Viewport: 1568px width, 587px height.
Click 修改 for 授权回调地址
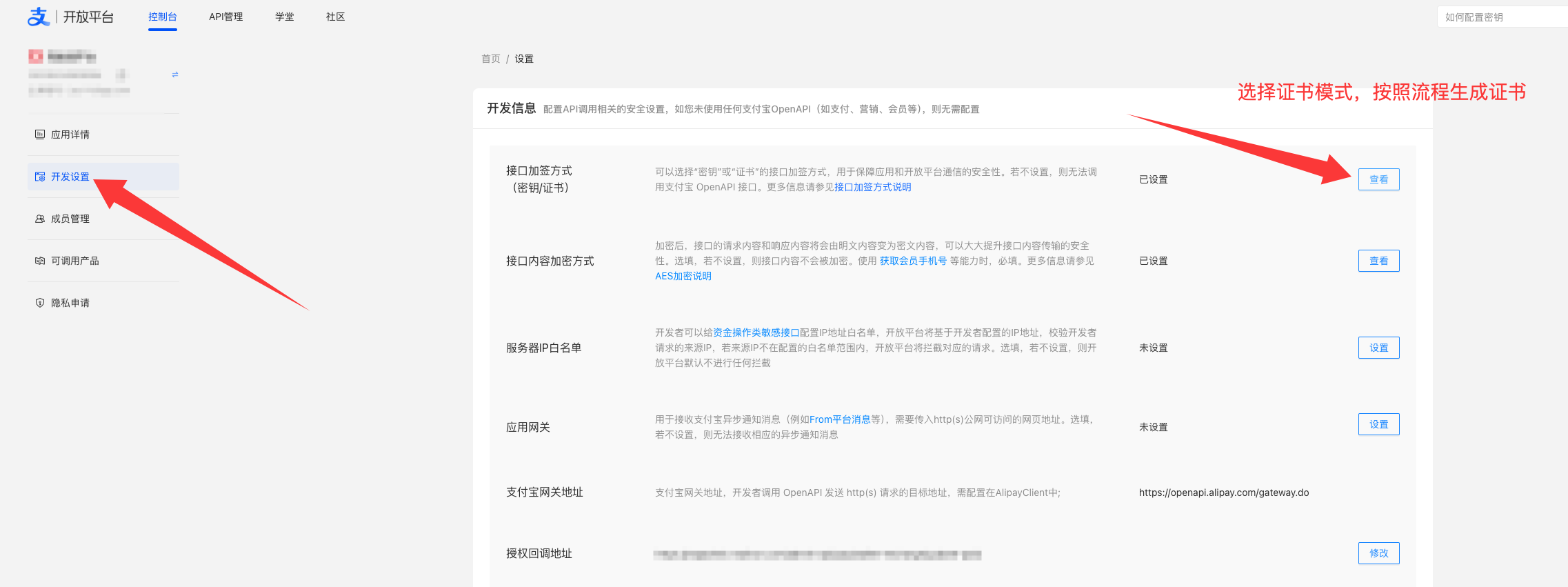click(x=1379, y=553)
